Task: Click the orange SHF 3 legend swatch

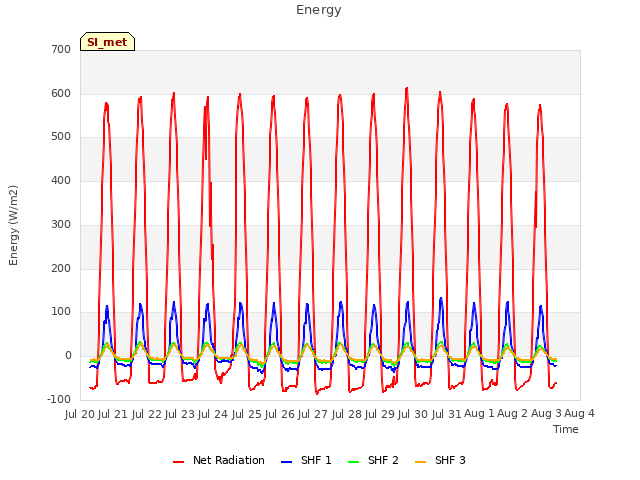Action: [420, 462]
